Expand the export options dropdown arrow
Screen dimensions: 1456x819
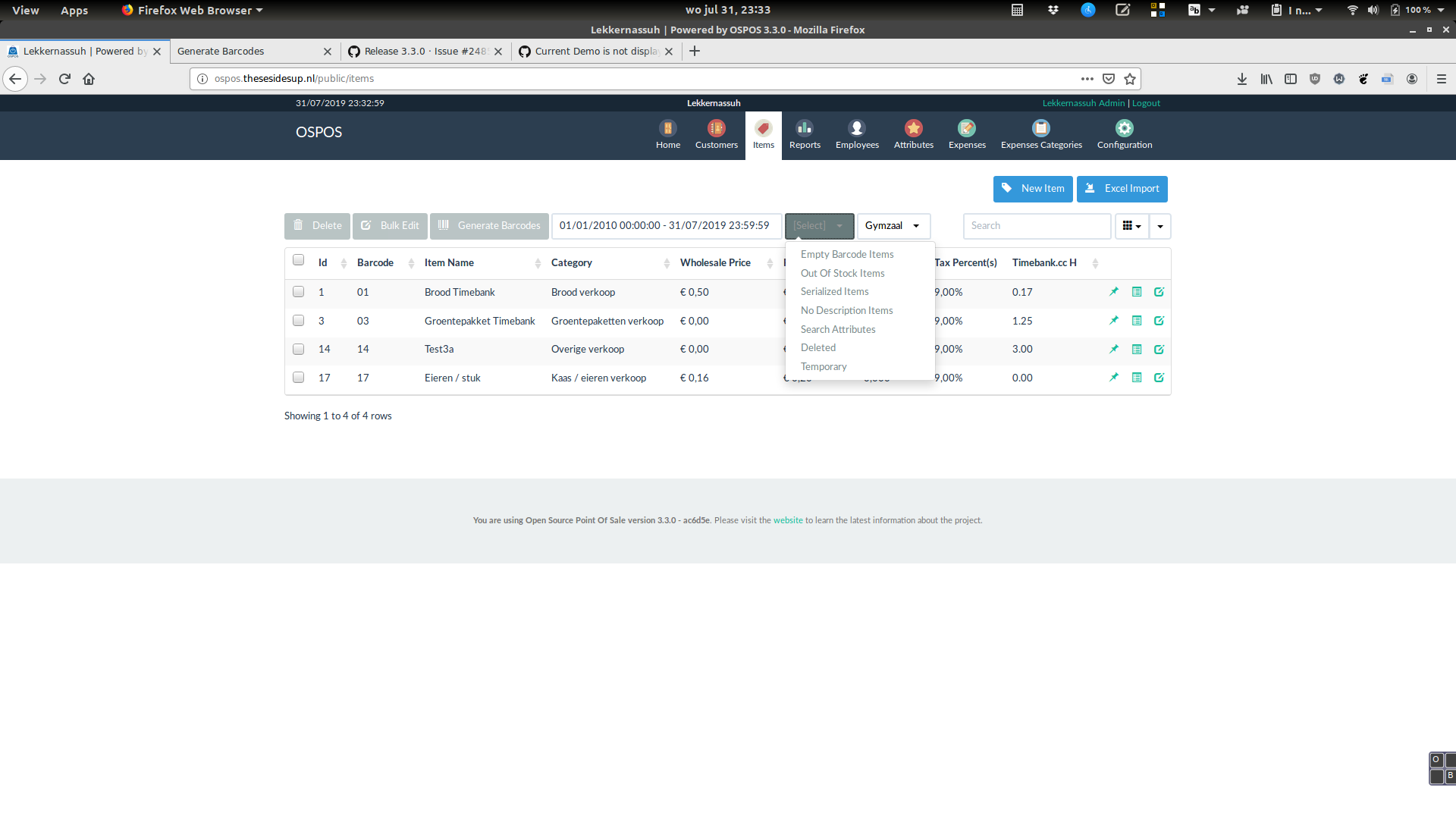click(x=1159, y=226)
